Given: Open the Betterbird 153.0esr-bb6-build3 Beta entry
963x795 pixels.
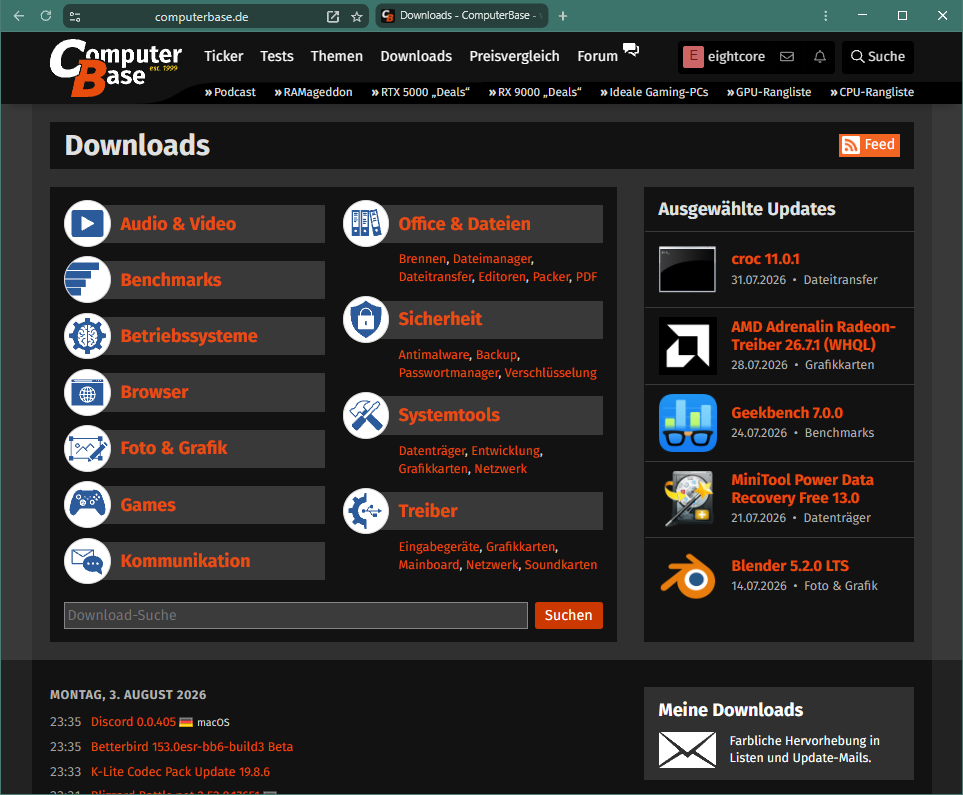Looking at the screenshot, I should pyautogui.click(x=192, y=746).
